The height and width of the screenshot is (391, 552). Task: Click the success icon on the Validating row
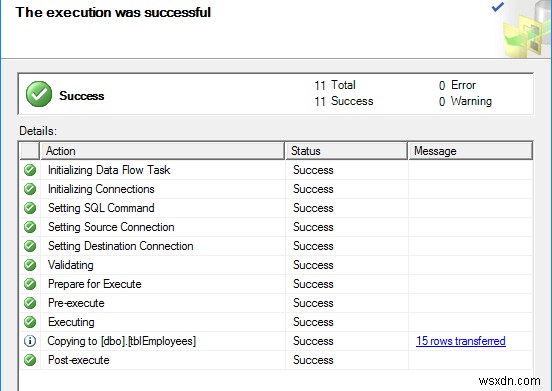point(30,265)
